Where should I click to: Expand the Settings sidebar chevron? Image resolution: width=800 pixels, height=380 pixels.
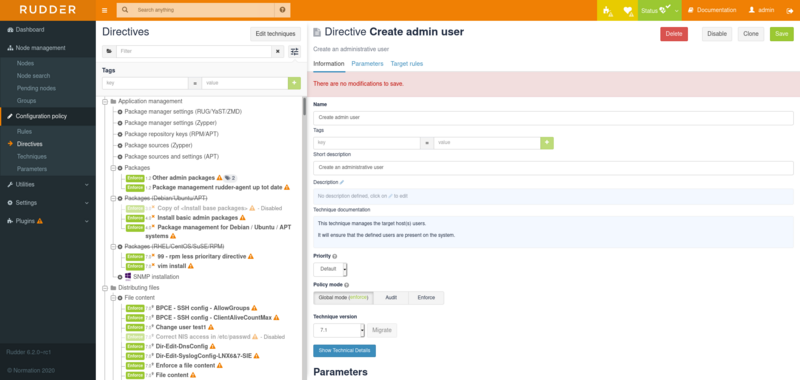coord(86,203)
